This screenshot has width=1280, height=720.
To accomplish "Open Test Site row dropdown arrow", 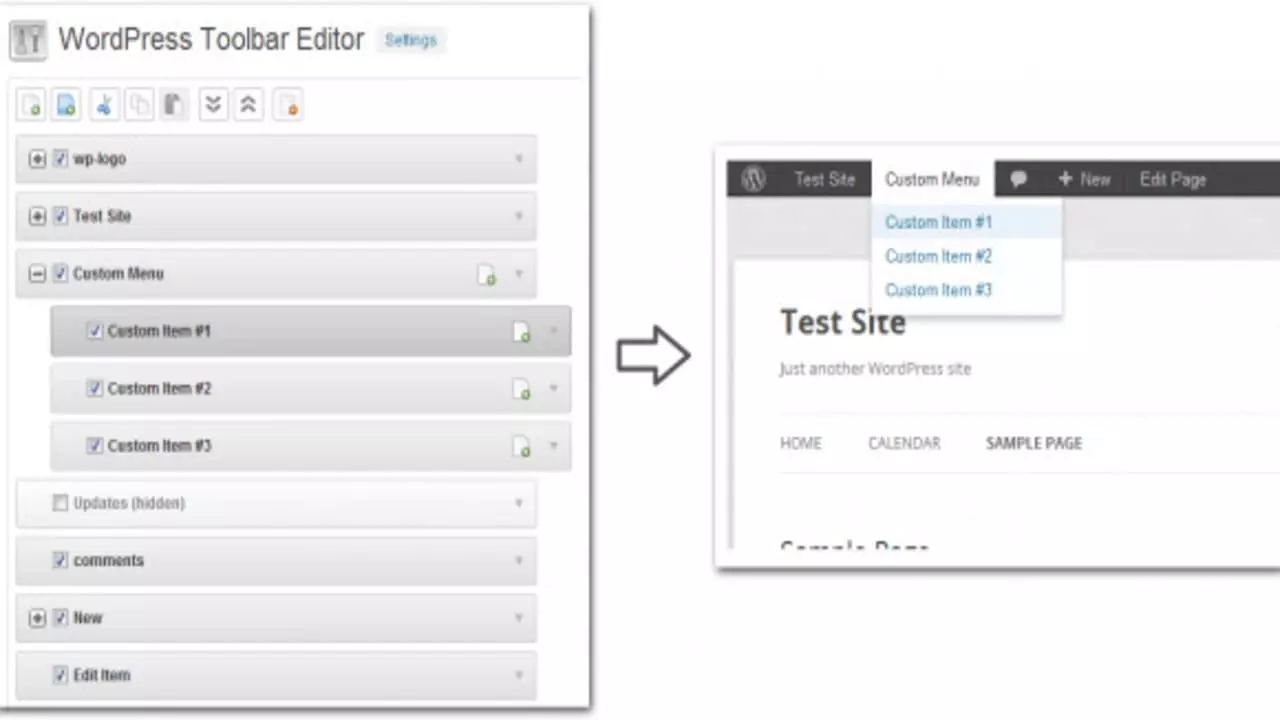I will [518, 216].
